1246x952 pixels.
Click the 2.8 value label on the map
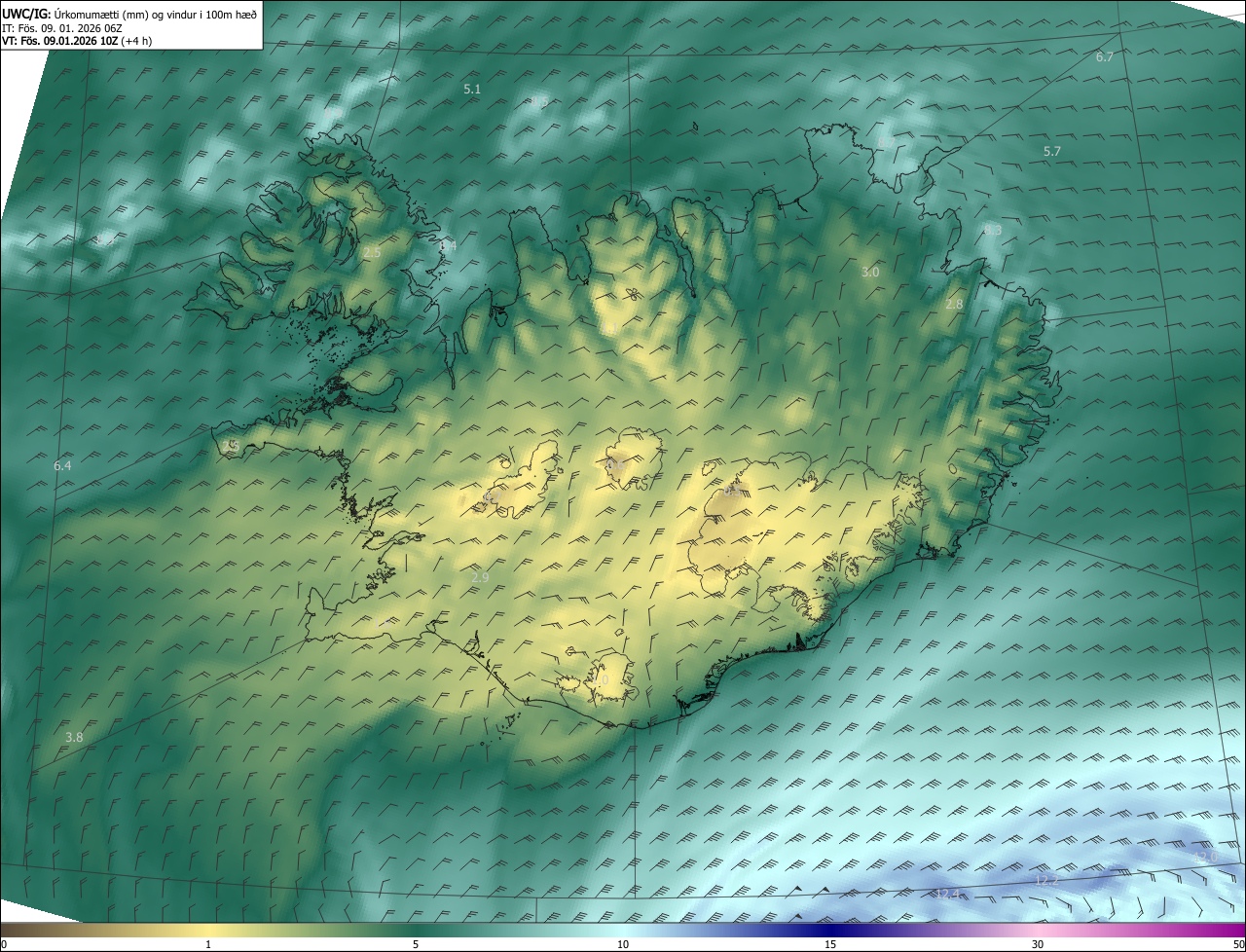point(954,305)
